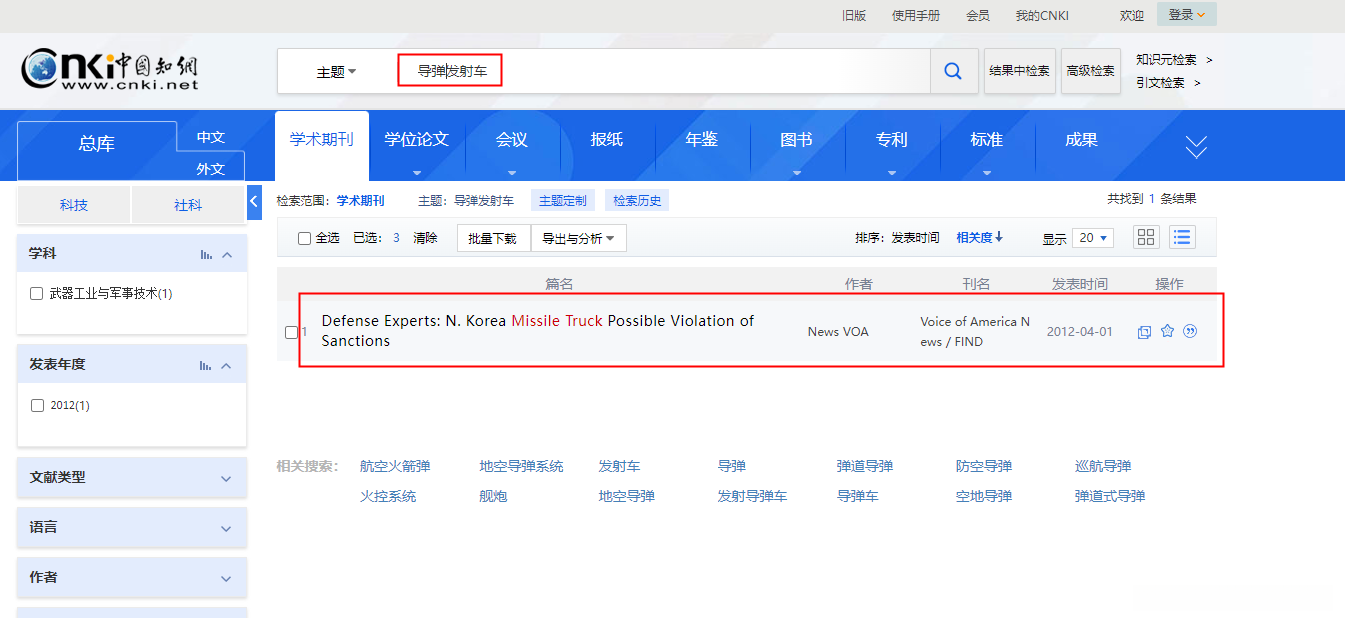Collapse the 发表年度 filter panel
Screen dimensions: 1345x618
(227, 366)
